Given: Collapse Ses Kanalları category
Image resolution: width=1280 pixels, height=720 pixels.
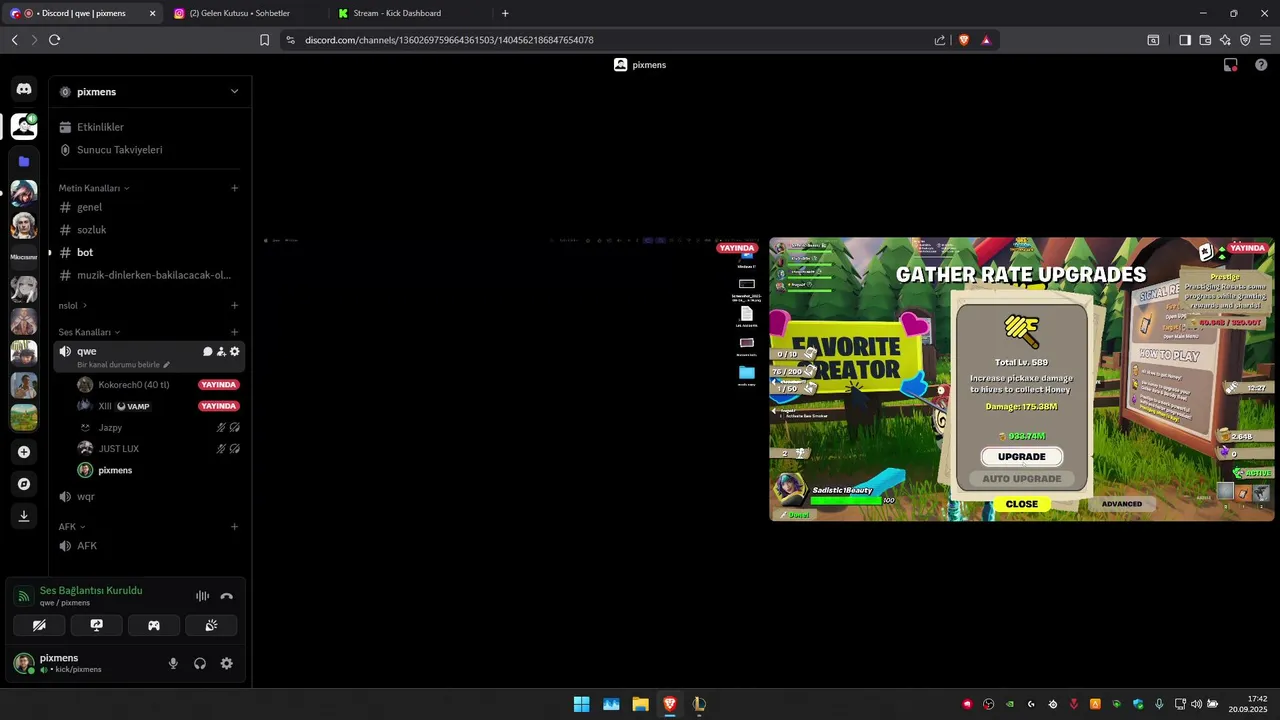Looking at the screenshot, I should 89,332.
